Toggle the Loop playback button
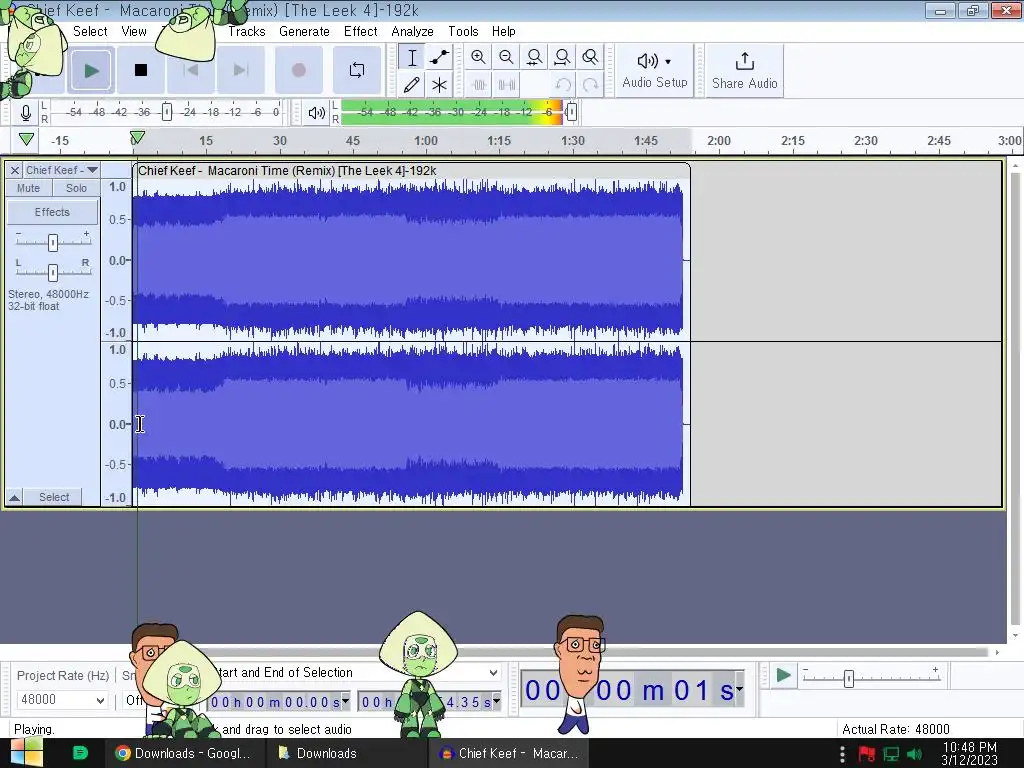Screen dimensions: 1024x768 357,70
